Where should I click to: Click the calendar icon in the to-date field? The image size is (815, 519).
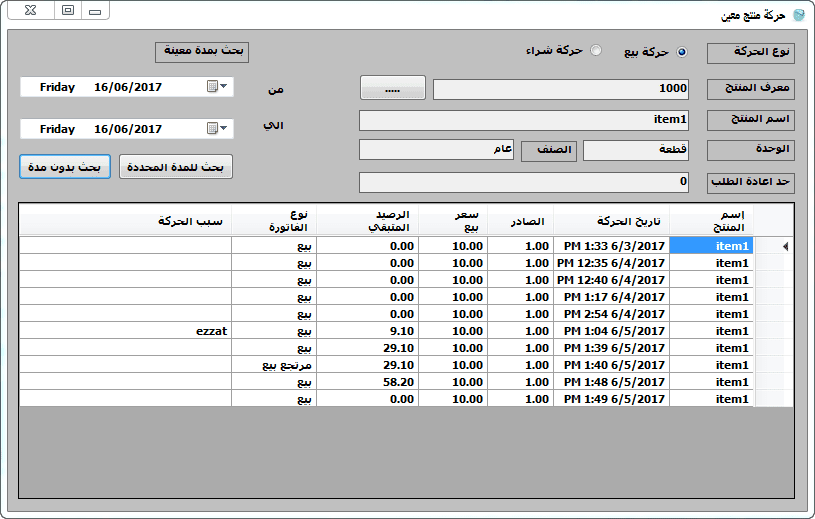pos(212,129)
